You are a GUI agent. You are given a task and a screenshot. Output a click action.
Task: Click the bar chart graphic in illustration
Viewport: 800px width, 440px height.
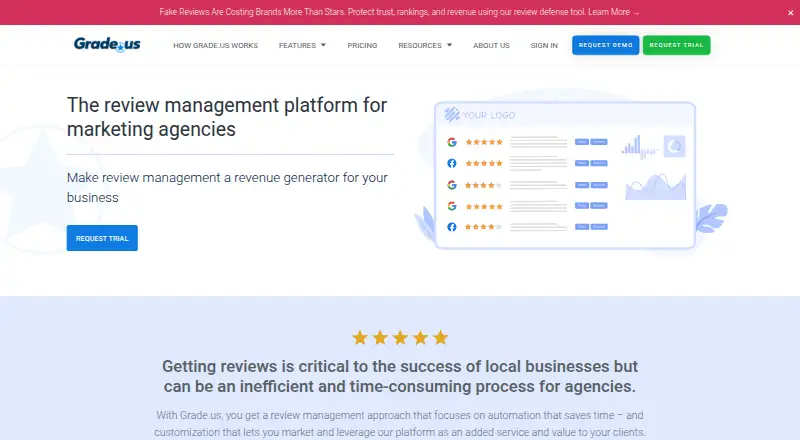pyautogui.click(x=640, y=147)
